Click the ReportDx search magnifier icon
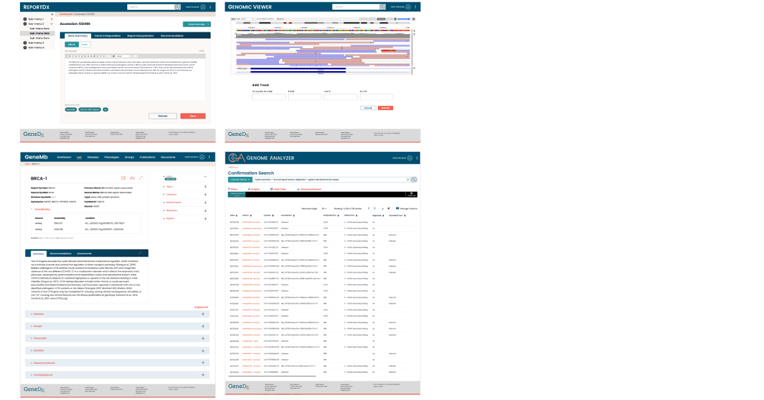This screenshot has height=400, width=764. pyautogui.click(x=178, y=7)
